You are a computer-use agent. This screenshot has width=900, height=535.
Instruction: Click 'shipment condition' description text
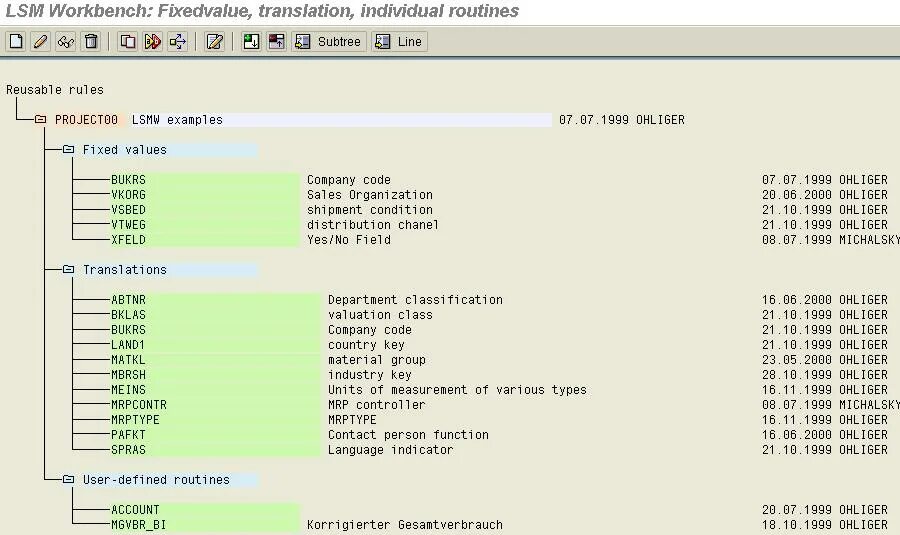[370, 210]
